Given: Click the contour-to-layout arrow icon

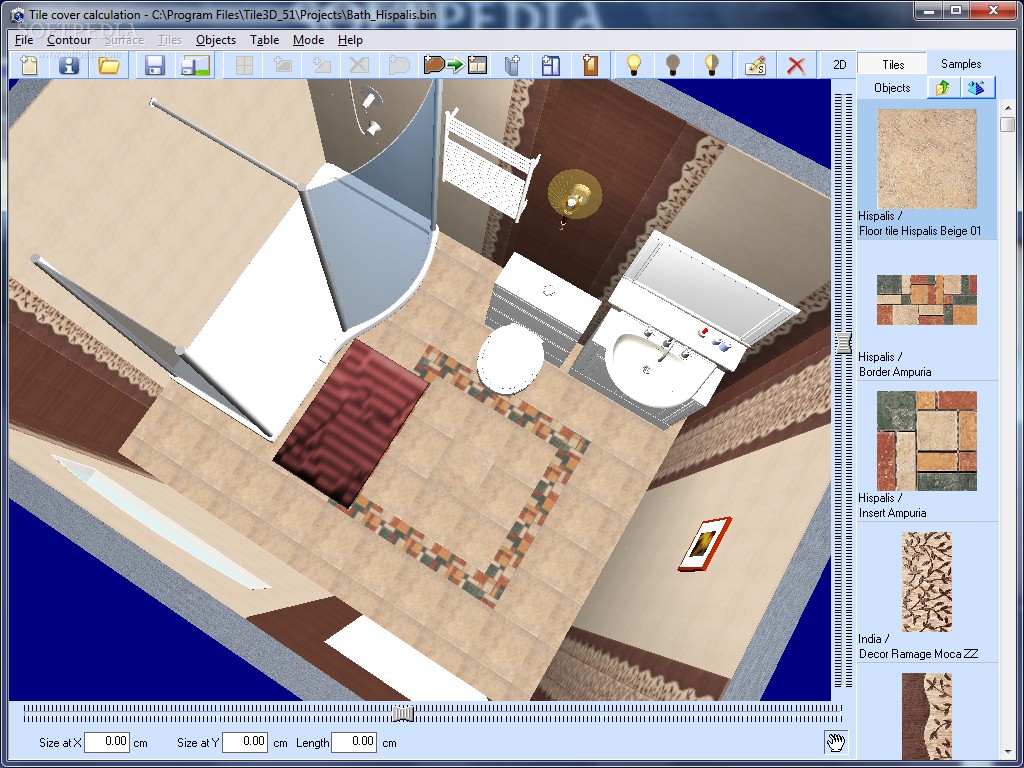Looking at the screenshot, I should point(455,65).
